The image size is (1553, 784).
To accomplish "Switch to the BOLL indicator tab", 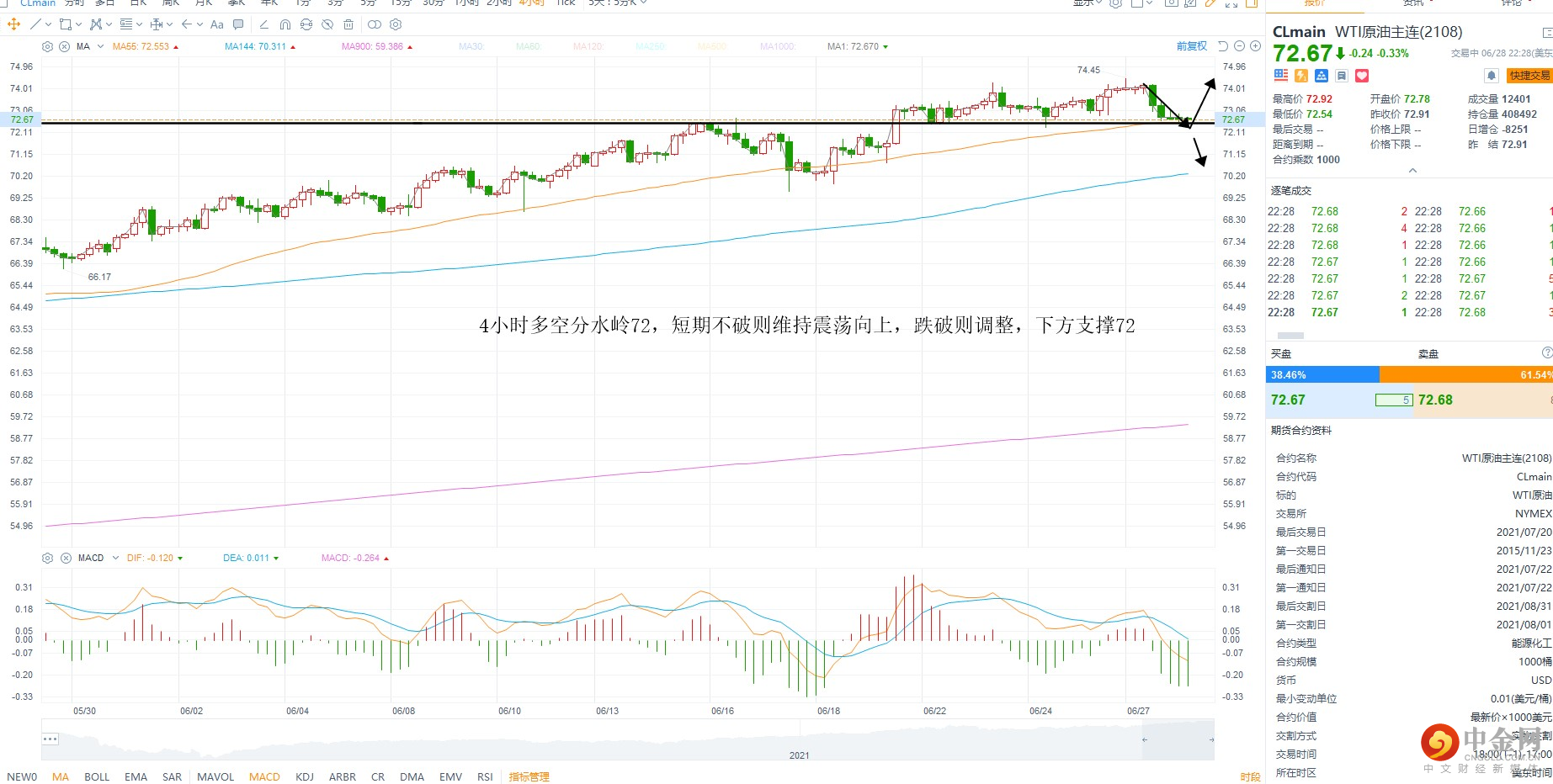I will tap(97, 776).
